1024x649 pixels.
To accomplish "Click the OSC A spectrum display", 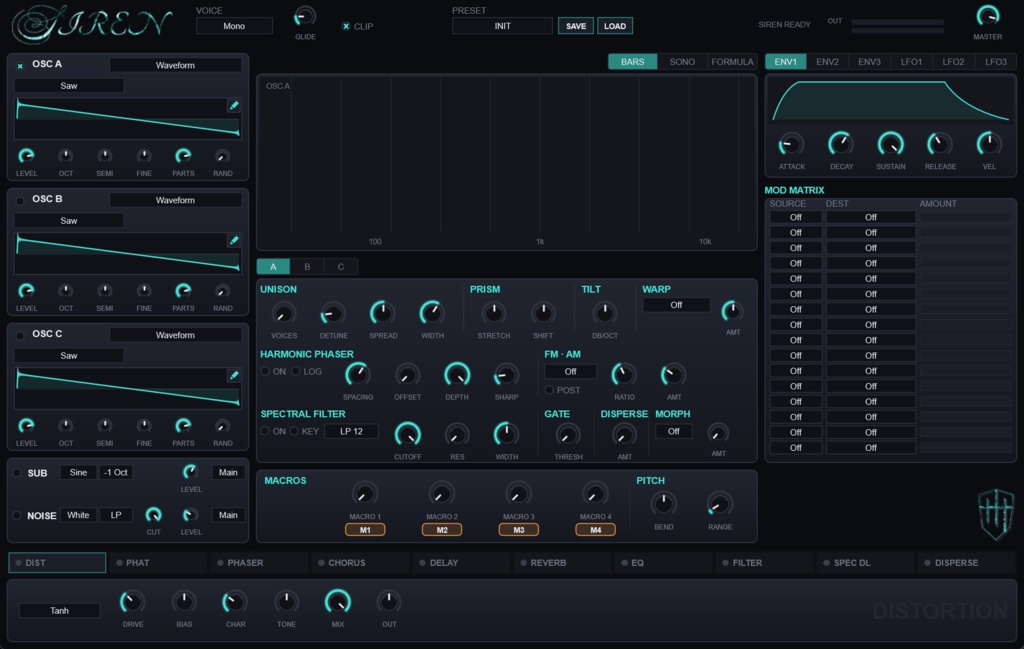I will click(506, 163).
